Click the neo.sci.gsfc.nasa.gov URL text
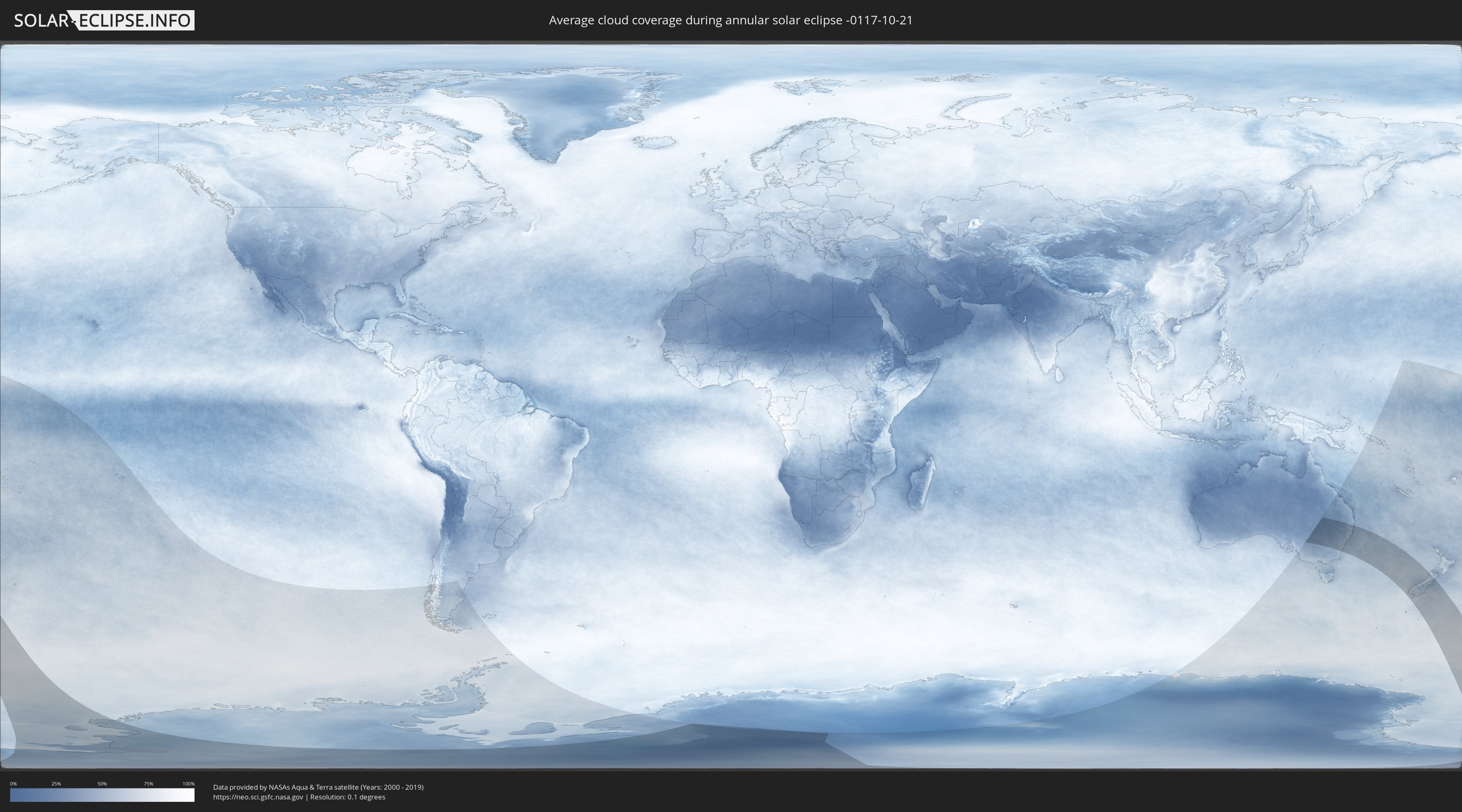Viewport: 1462px width, 812px height. [258, 797]
